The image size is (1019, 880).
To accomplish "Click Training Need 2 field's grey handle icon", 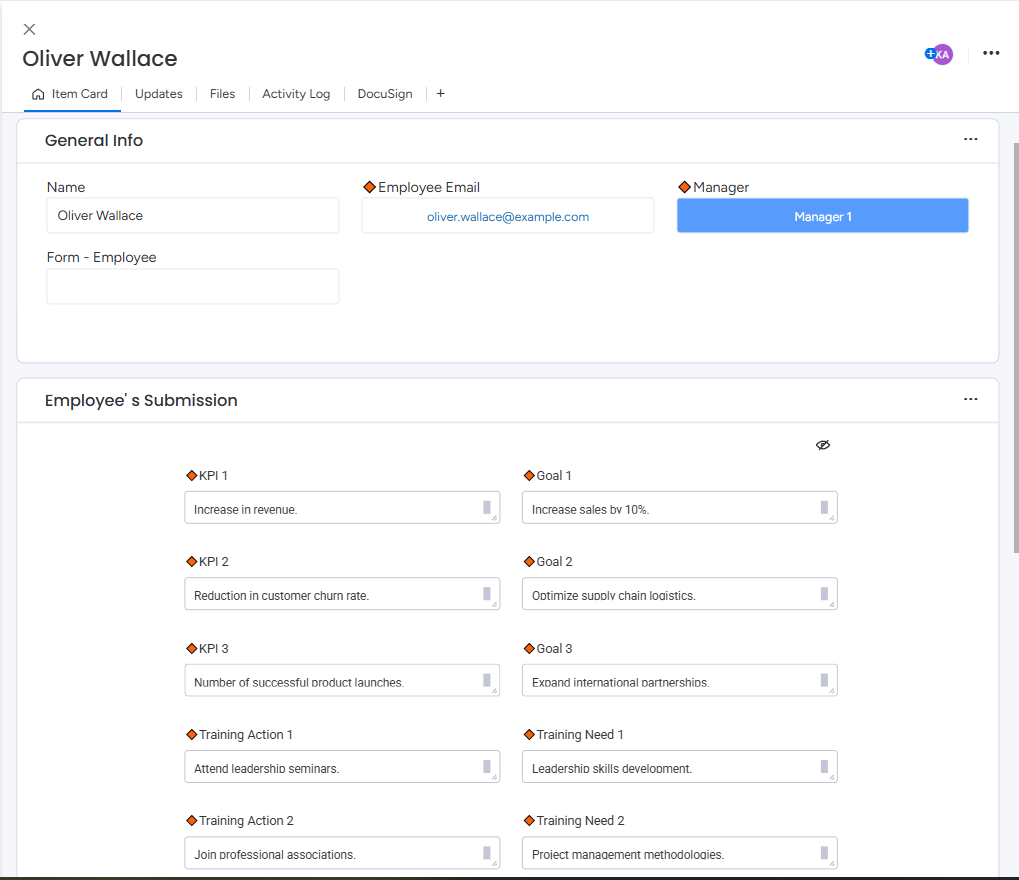I will [824, 853].
